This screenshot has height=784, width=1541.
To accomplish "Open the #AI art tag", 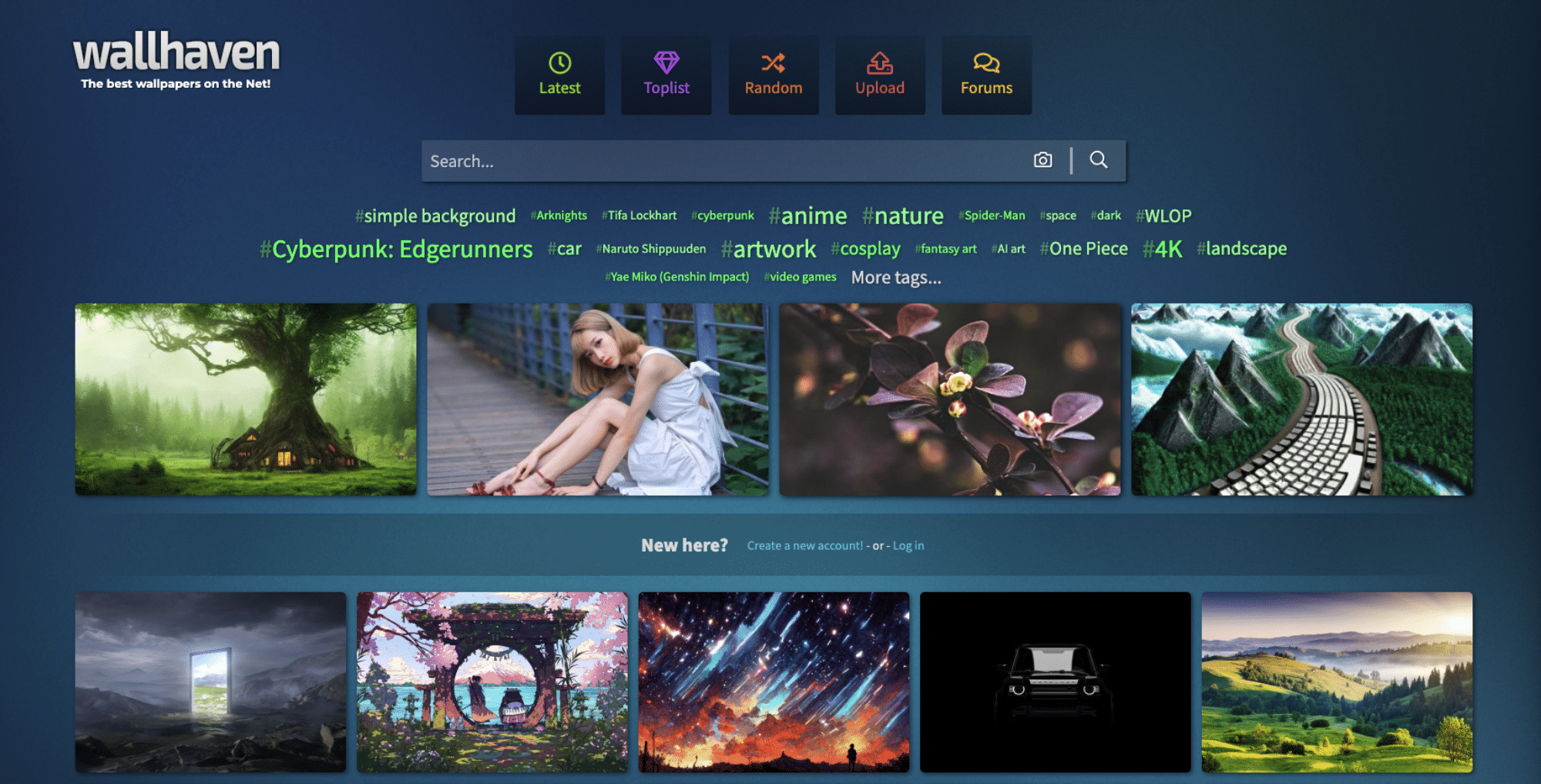I will 1008,249.
